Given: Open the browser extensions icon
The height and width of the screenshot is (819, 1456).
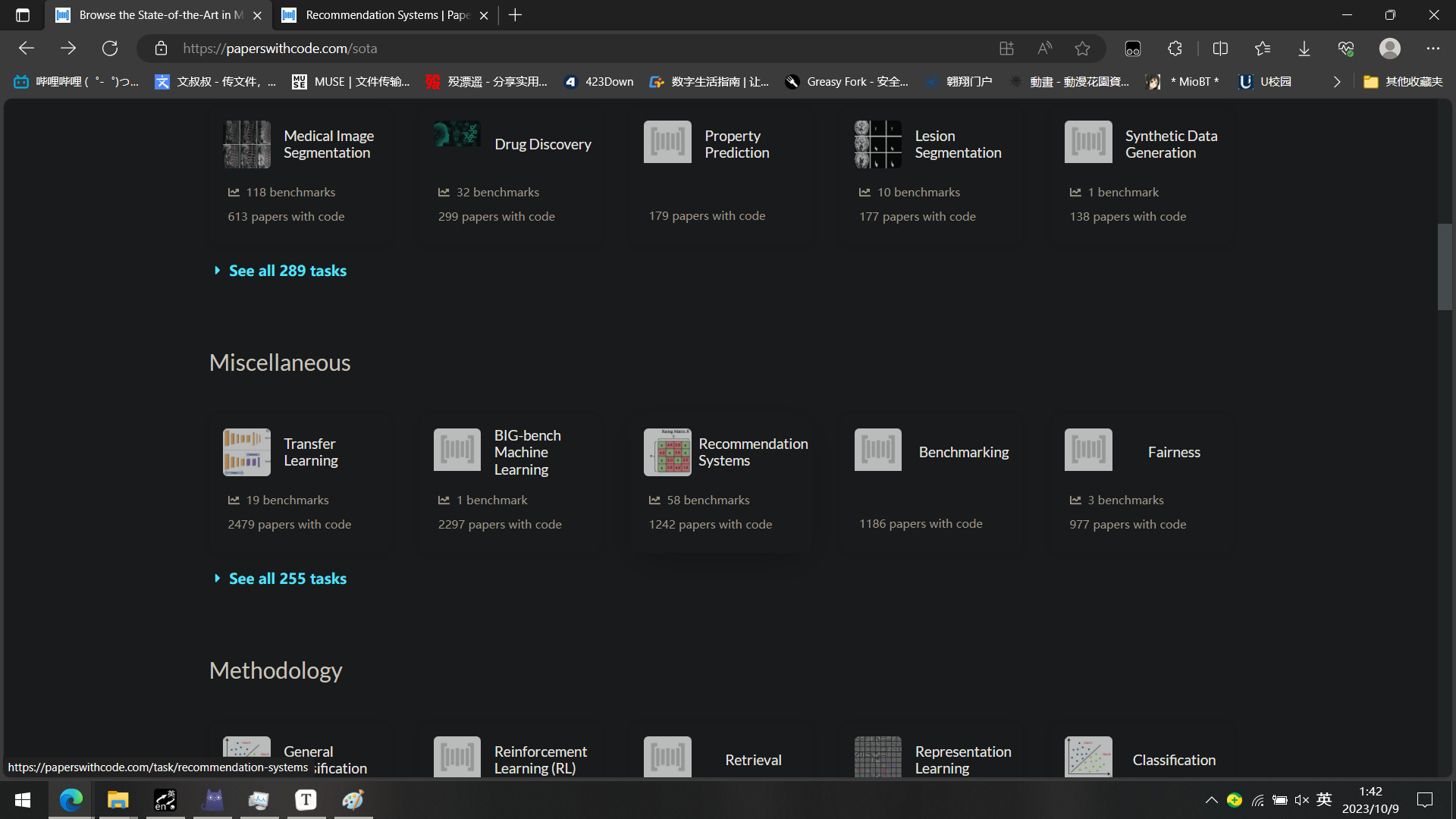Looking at the screenshot, I should (1175, 49).
